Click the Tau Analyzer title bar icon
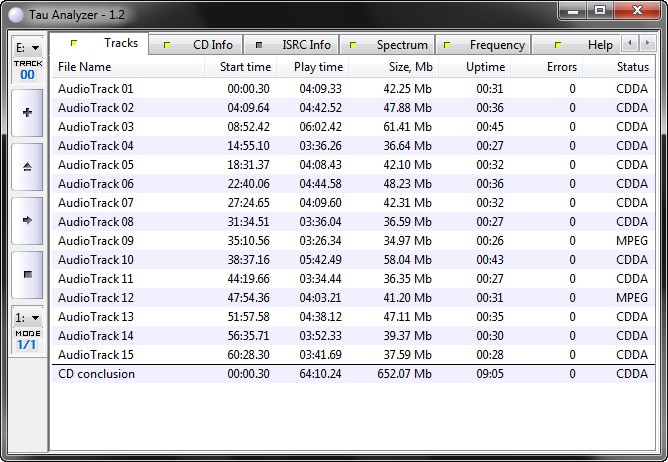 (16, 15)
